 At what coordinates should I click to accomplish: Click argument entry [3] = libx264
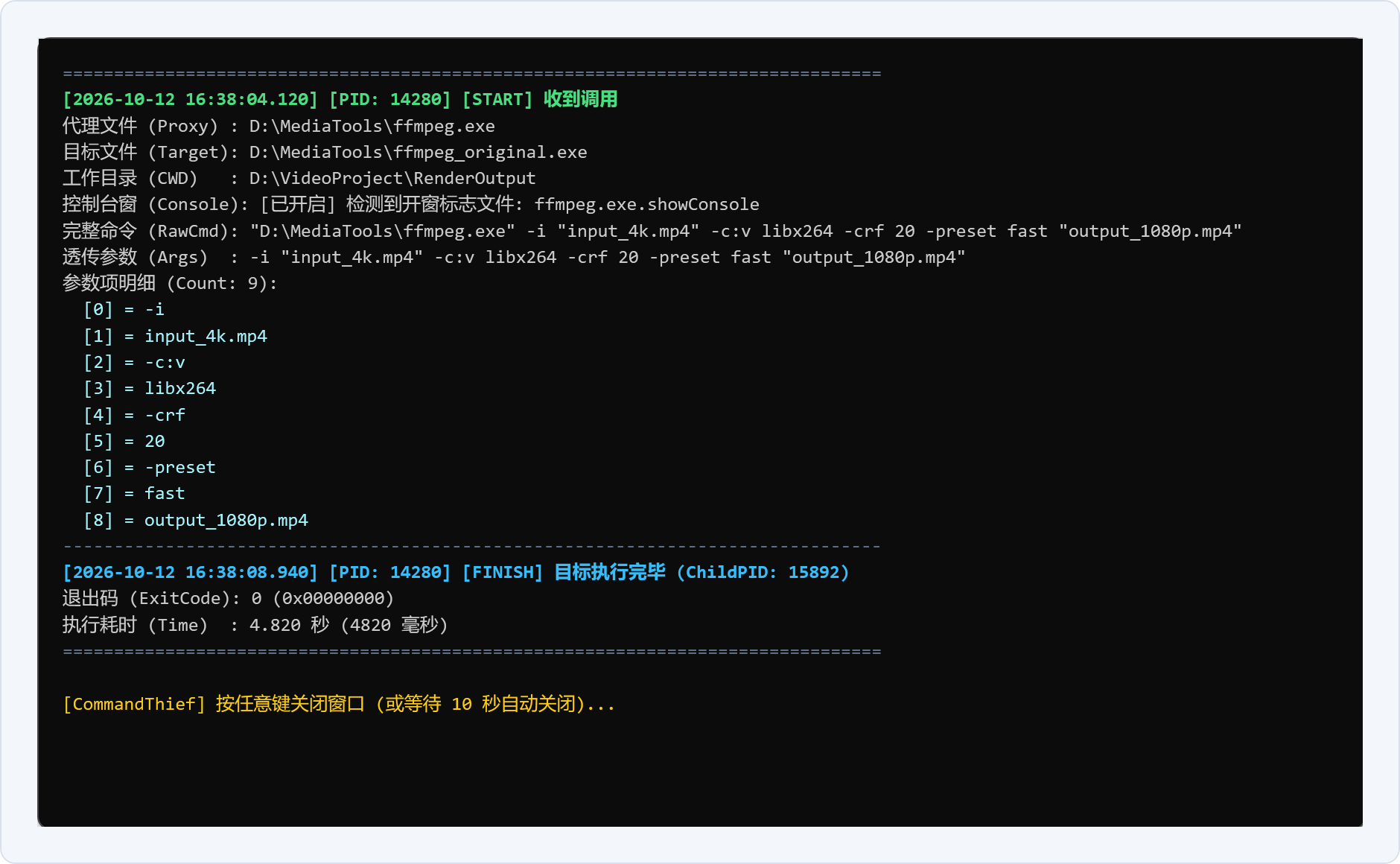click(150, 388)
